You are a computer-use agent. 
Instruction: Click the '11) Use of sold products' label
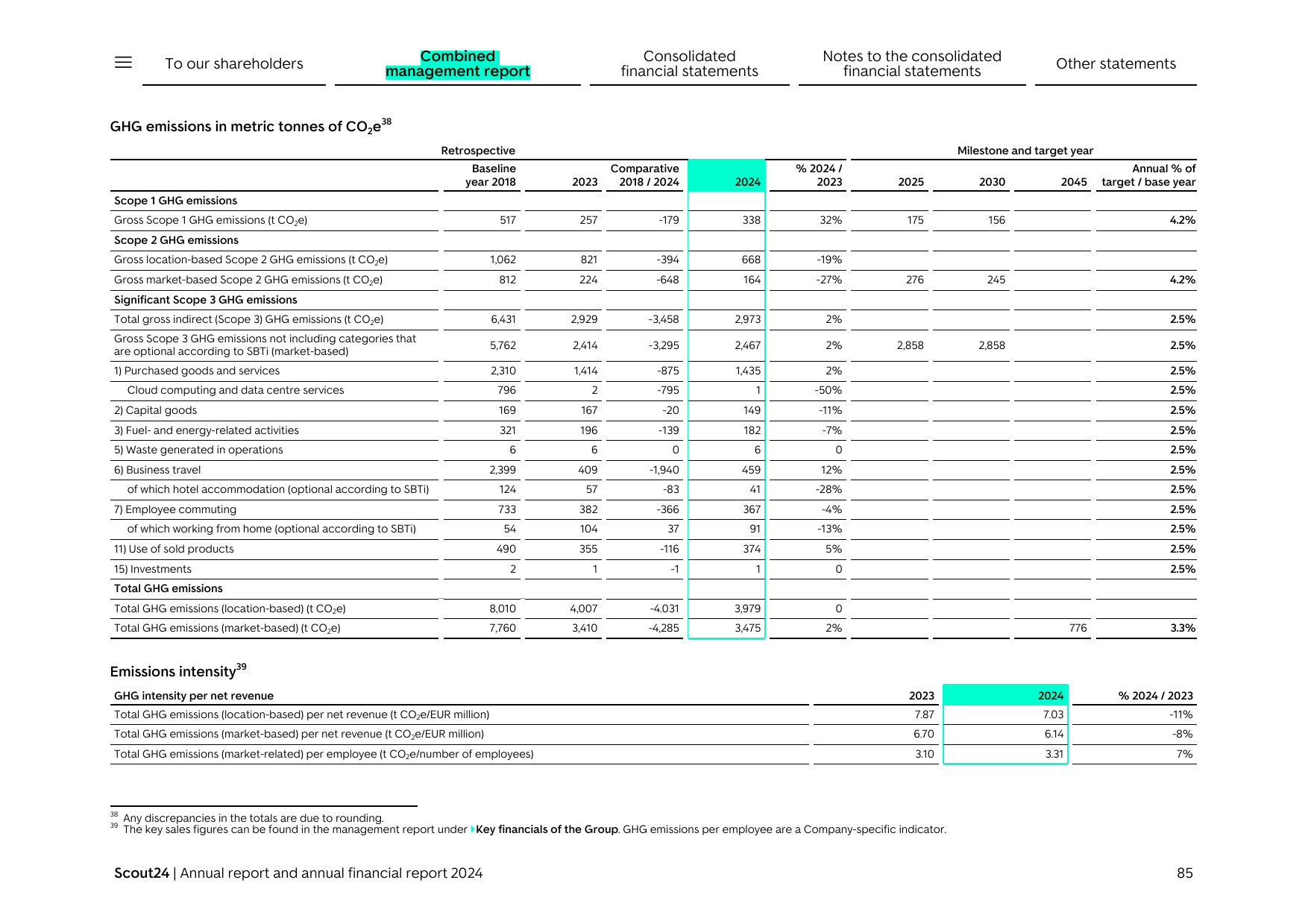click(x=174, y=549)
